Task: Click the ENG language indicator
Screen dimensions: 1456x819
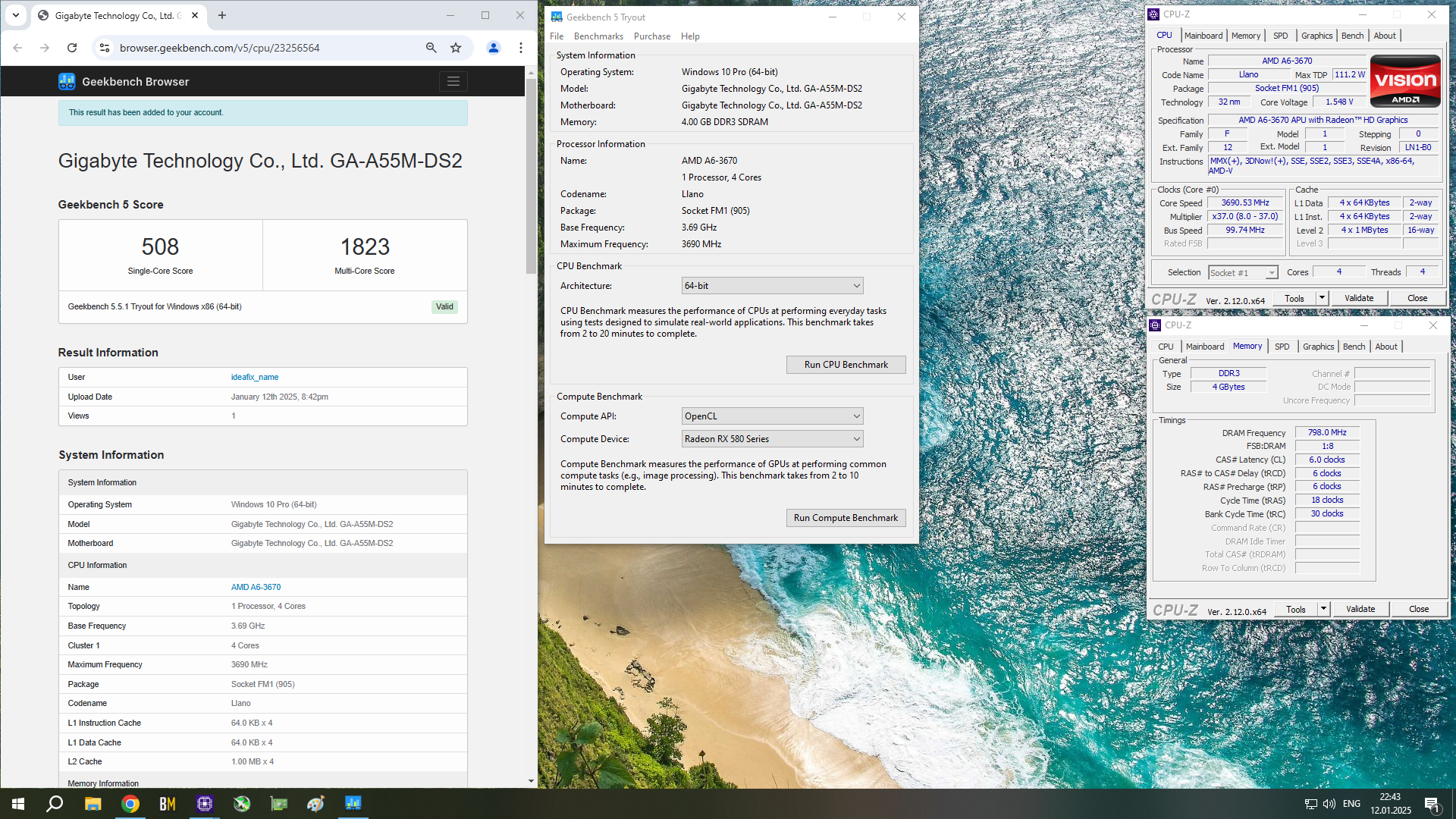Action: point(1351,804)
